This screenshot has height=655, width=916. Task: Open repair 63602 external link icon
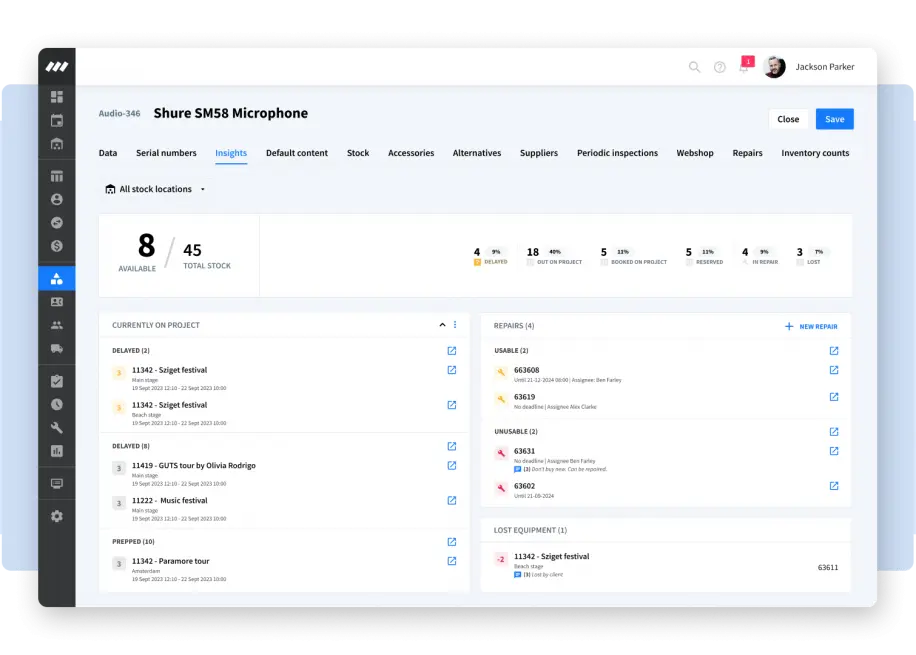pos(834,486)
